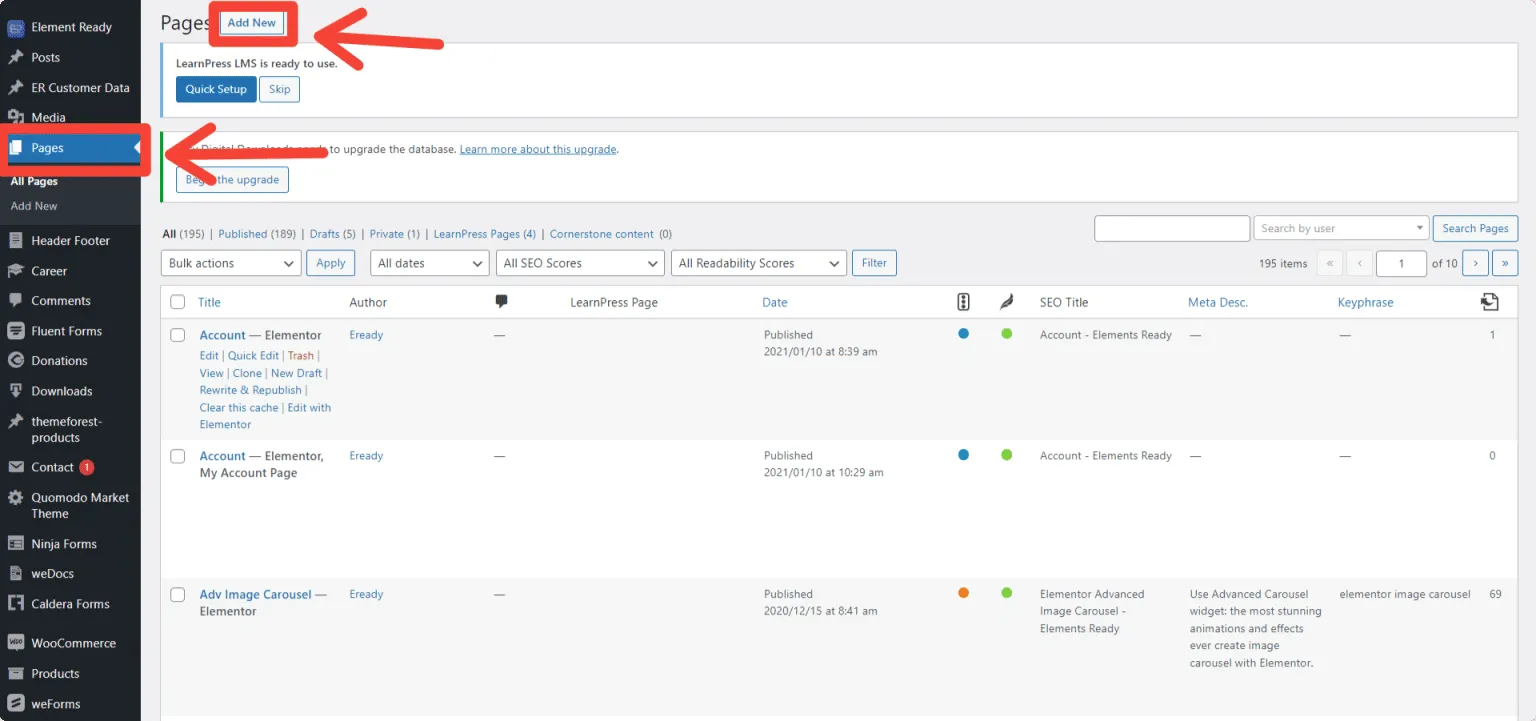Image resolution: width=1536 pixels, height=721 pixels.
Task: Sort by the Readability quill column icon
Action: (x=1007, y=301)
